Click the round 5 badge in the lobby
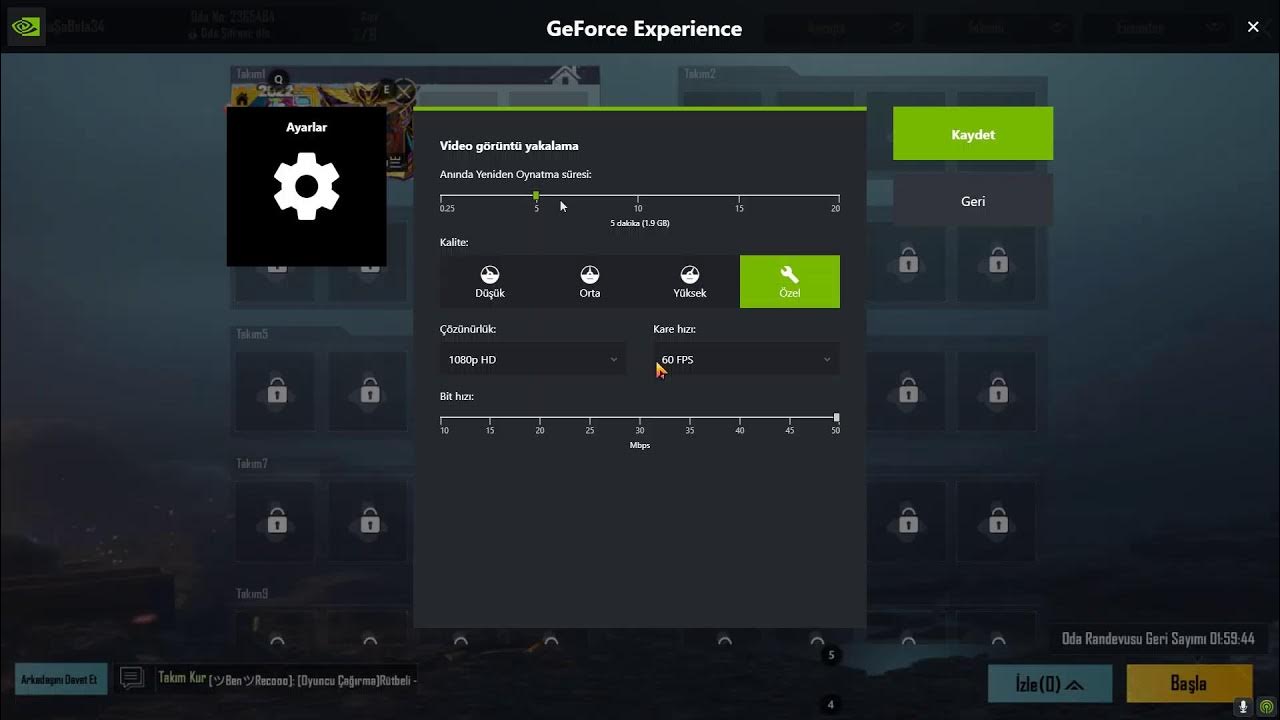The width and height of the screenshot is (1280, 720). (831, 655)
